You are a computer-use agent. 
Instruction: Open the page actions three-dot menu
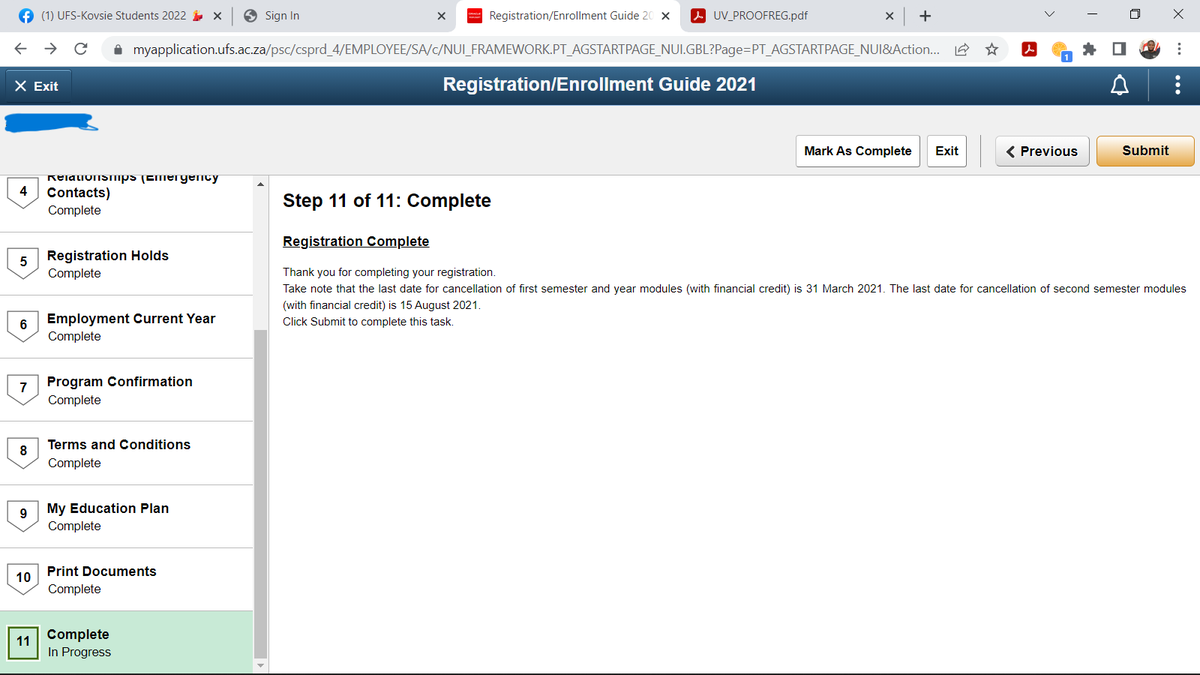coord(1177,86)
